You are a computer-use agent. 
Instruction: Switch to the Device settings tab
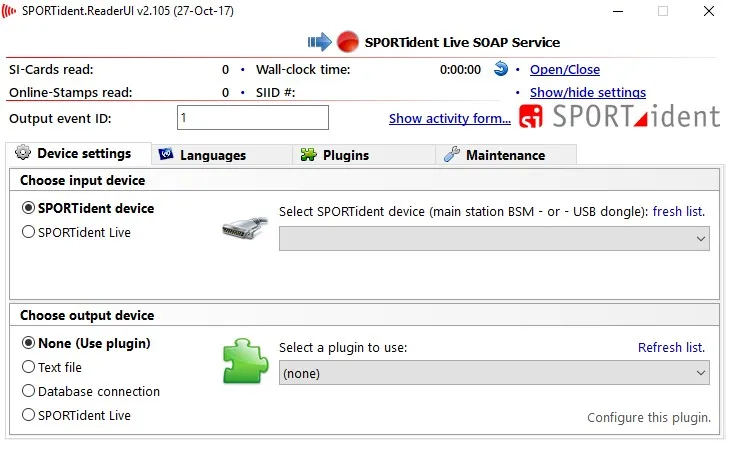tap(79, 153)
